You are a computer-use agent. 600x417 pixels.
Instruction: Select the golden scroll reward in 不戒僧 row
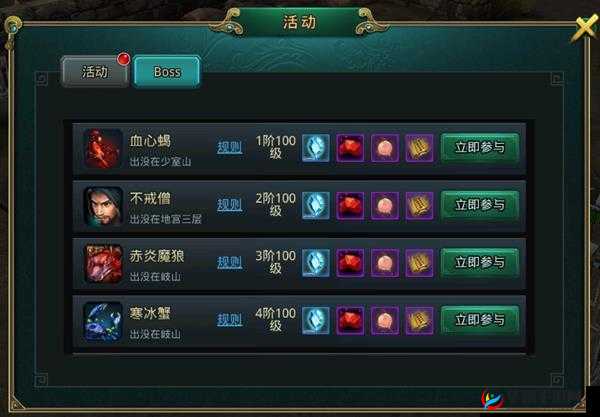click(x=419, y=205)
